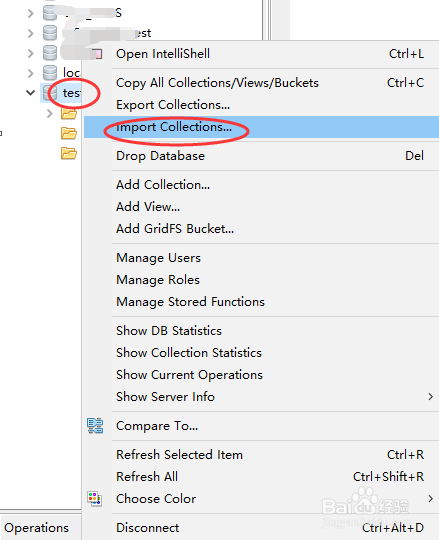
Task: Open Show Server Info submenu arrow
Action: [x=430, y=397]
